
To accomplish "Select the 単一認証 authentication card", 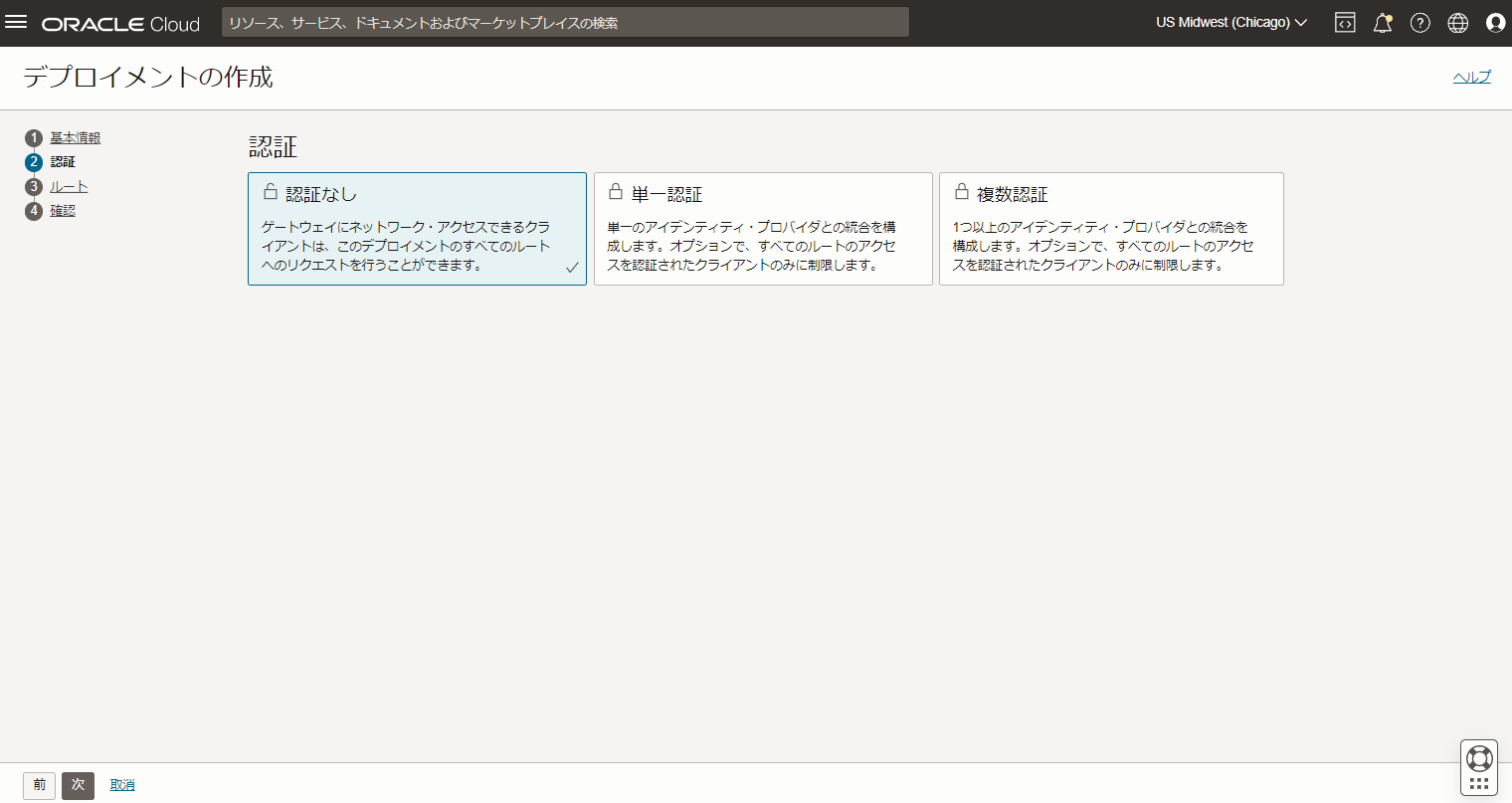I will point(763,229).
